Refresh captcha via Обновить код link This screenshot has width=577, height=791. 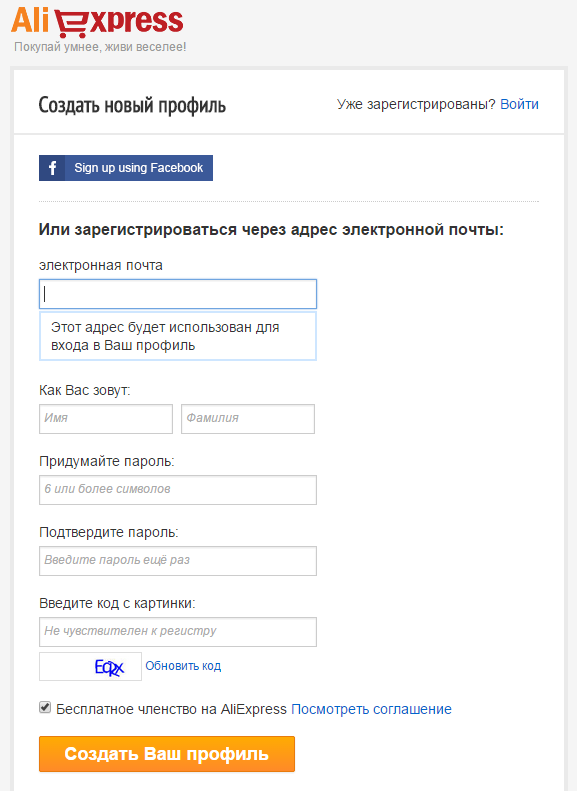click(183, 666)
